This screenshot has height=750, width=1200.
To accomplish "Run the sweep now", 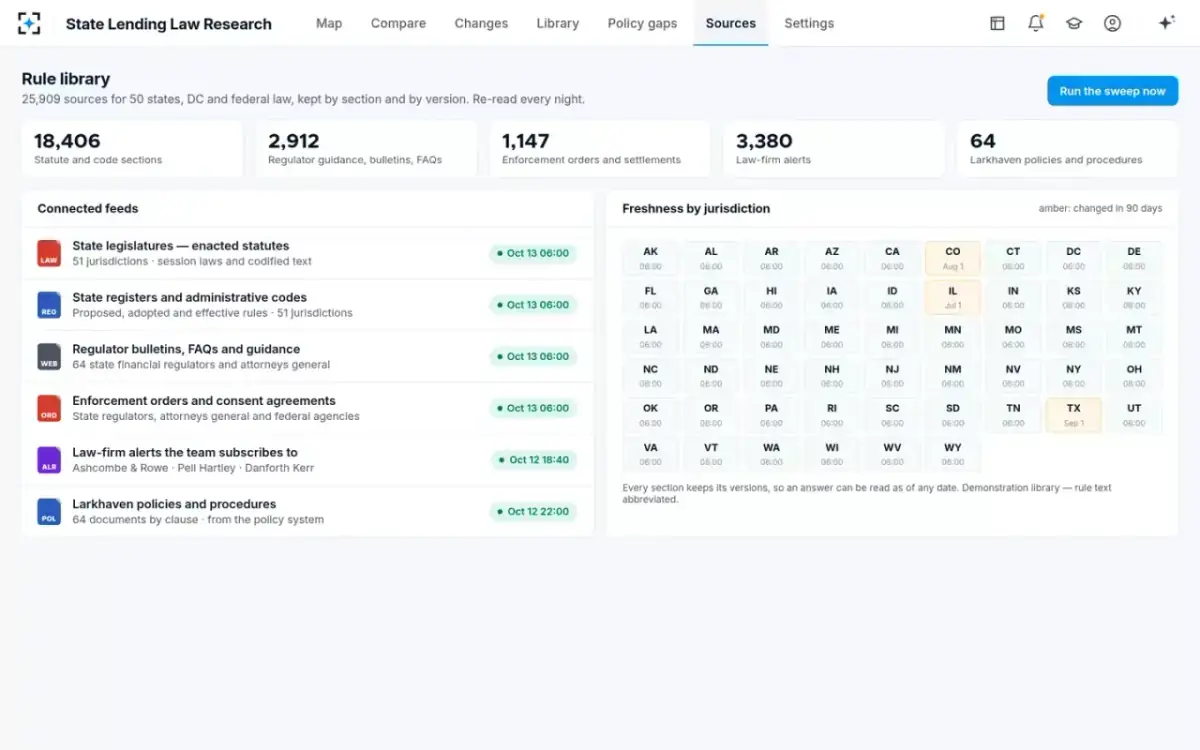I will point(1113,91).
